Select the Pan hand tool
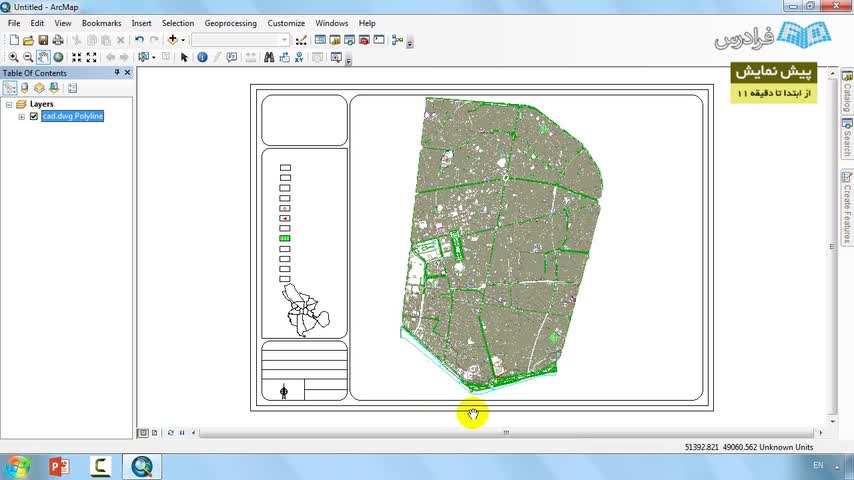 (43, 58)
